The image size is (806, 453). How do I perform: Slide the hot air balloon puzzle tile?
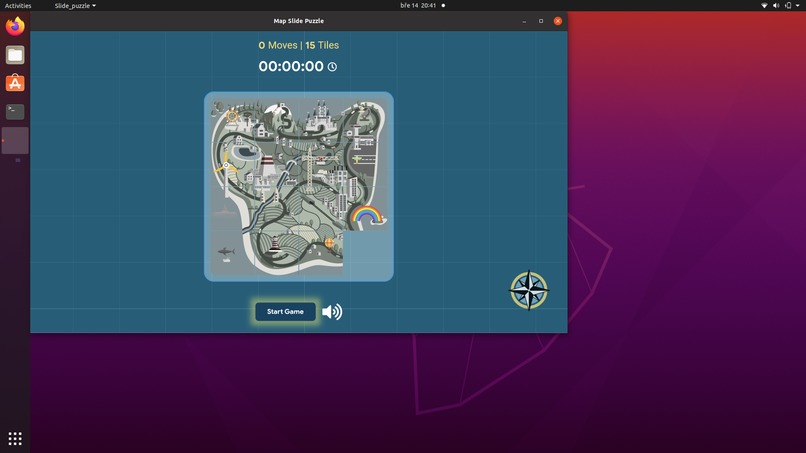pos(321,252)
